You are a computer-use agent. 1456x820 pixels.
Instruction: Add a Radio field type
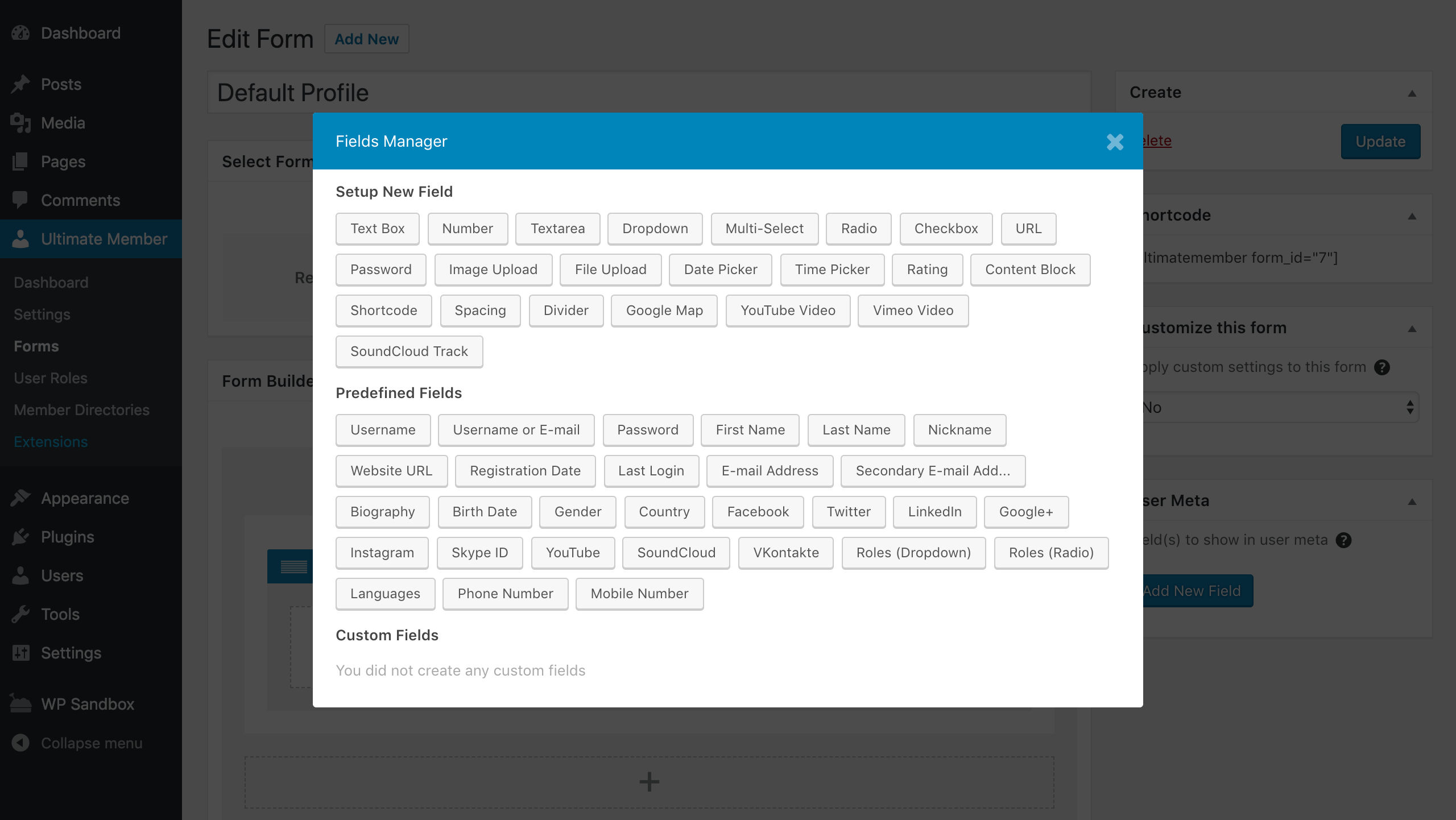858,229
